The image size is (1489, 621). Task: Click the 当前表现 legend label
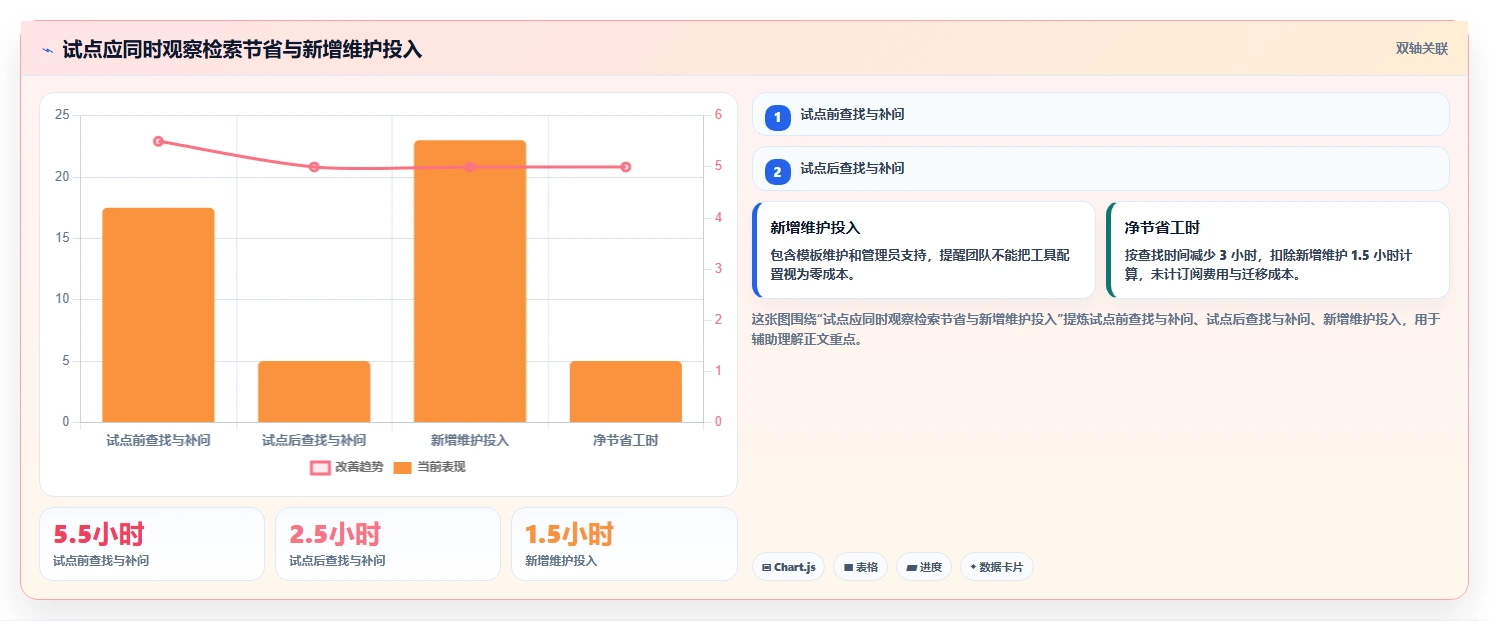[441, 467]
